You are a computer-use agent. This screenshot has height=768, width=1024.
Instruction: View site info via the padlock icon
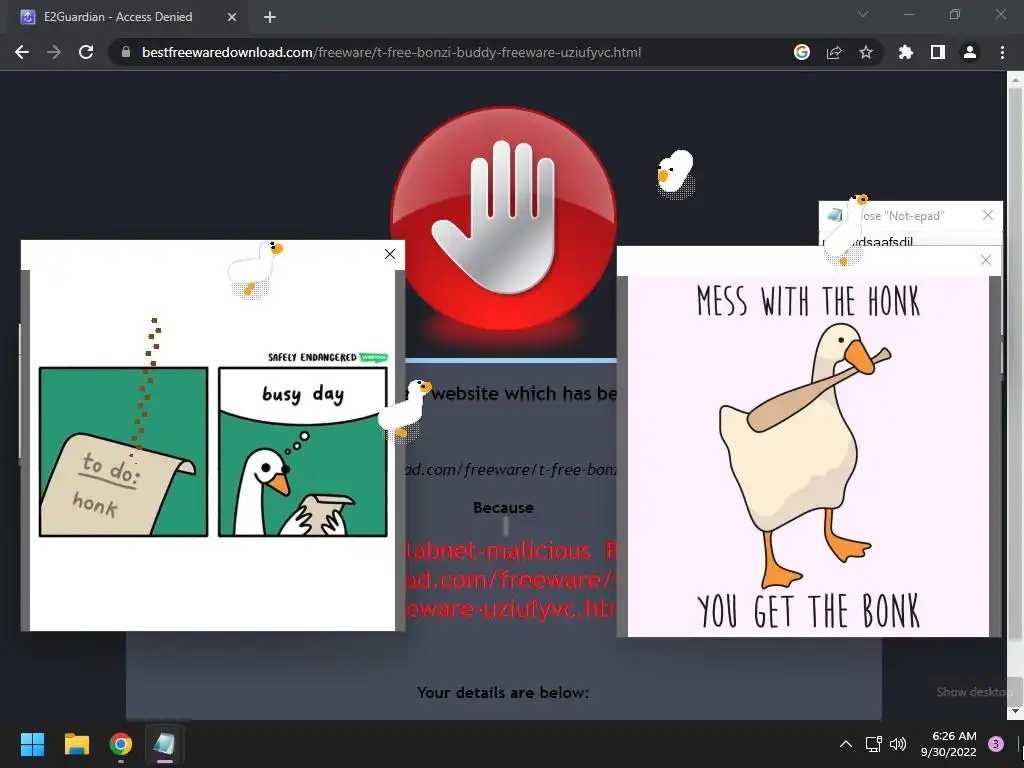point(126,52)
